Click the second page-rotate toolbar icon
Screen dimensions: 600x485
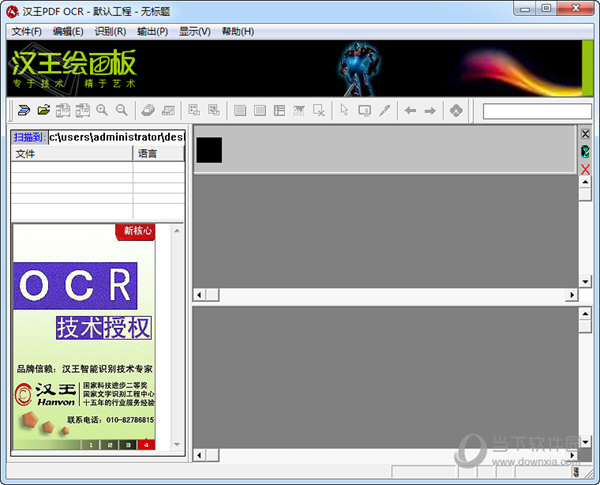82,111
